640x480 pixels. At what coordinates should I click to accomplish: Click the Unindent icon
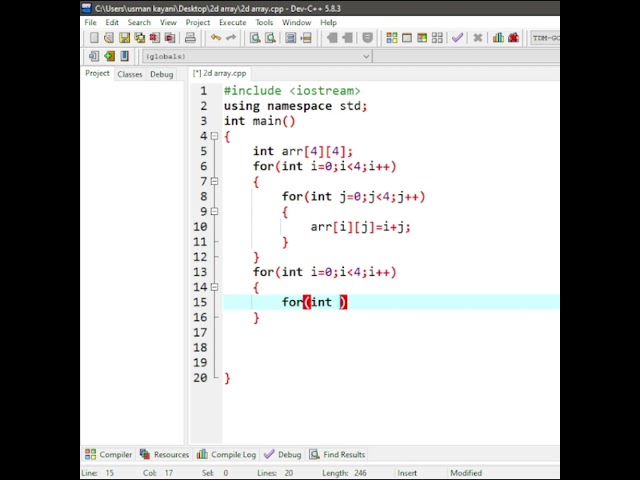click(347, 38)
